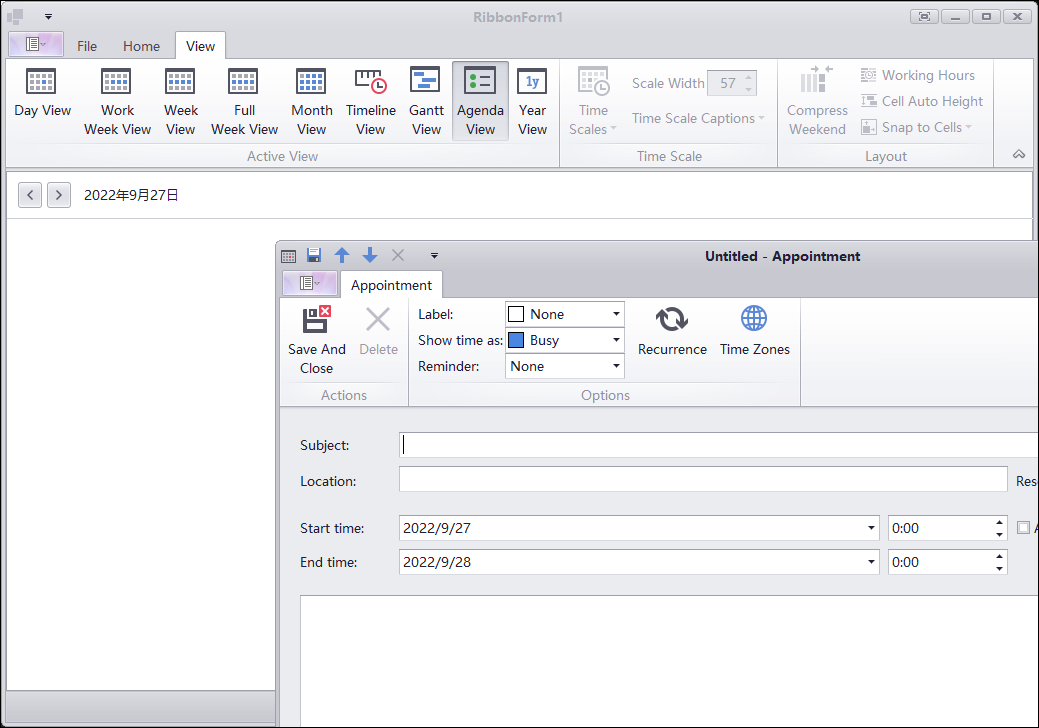Go to next appointment with down arrow
This screenshot has width=1039, height=728.
[370, 255]
